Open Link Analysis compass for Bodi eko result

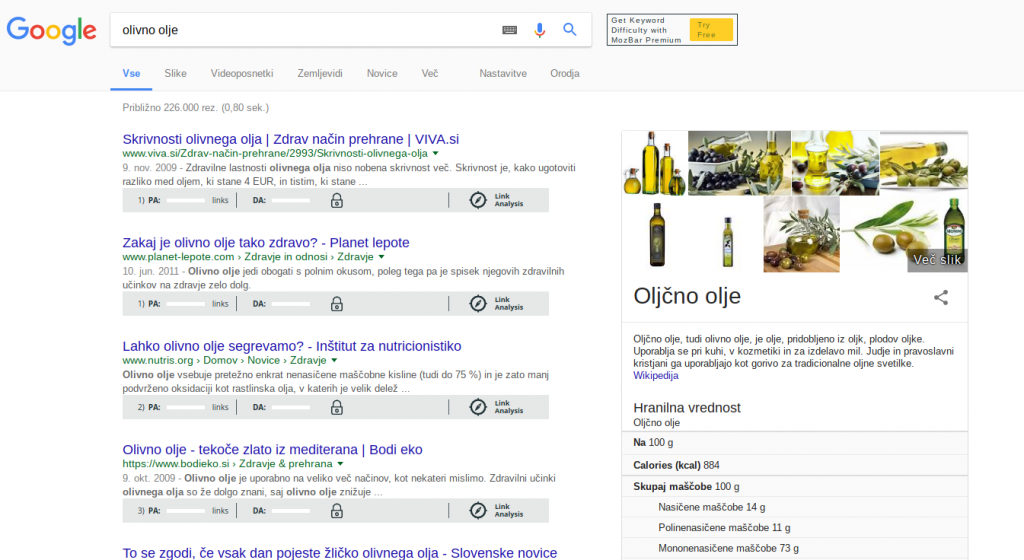click(x=478, y=511)
